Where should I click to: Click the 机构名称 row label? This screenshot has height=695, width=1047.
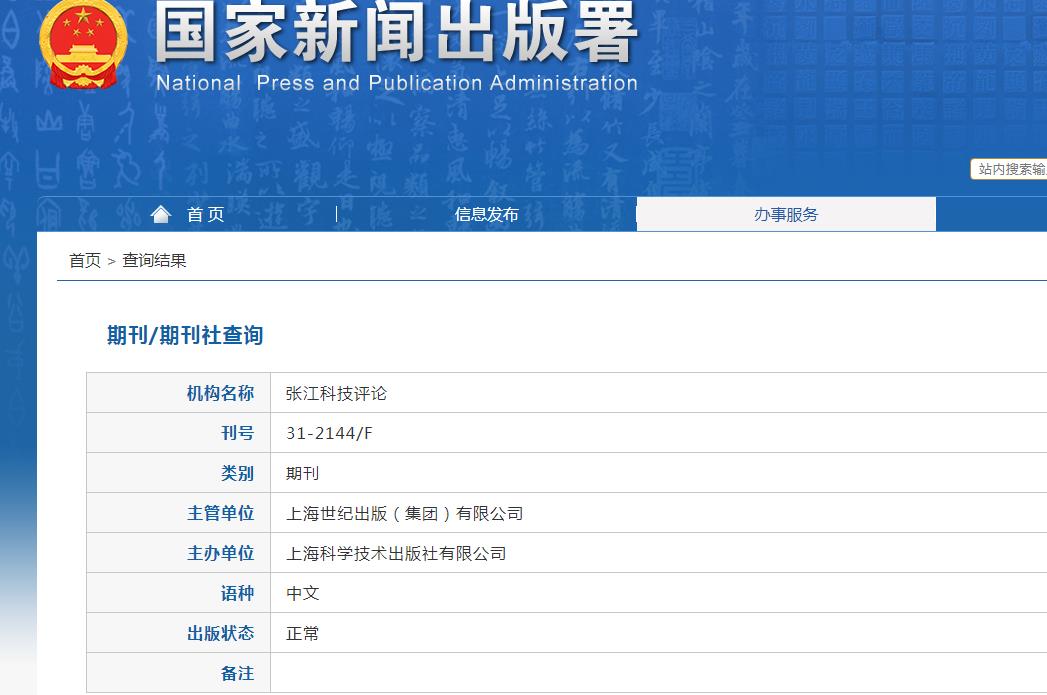220,393
